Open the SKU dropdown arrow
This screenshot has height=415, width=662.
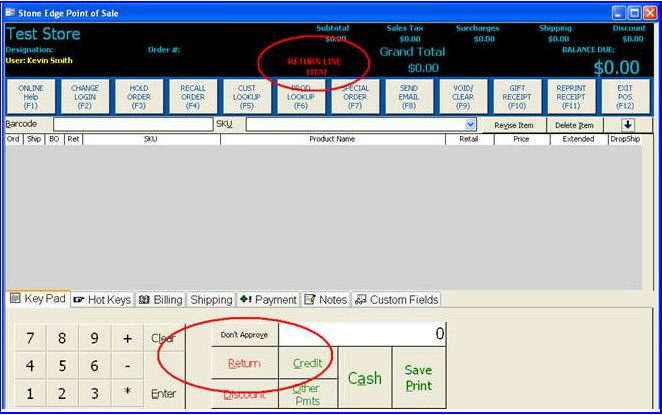pyautogui.click(x=470, y=125)
